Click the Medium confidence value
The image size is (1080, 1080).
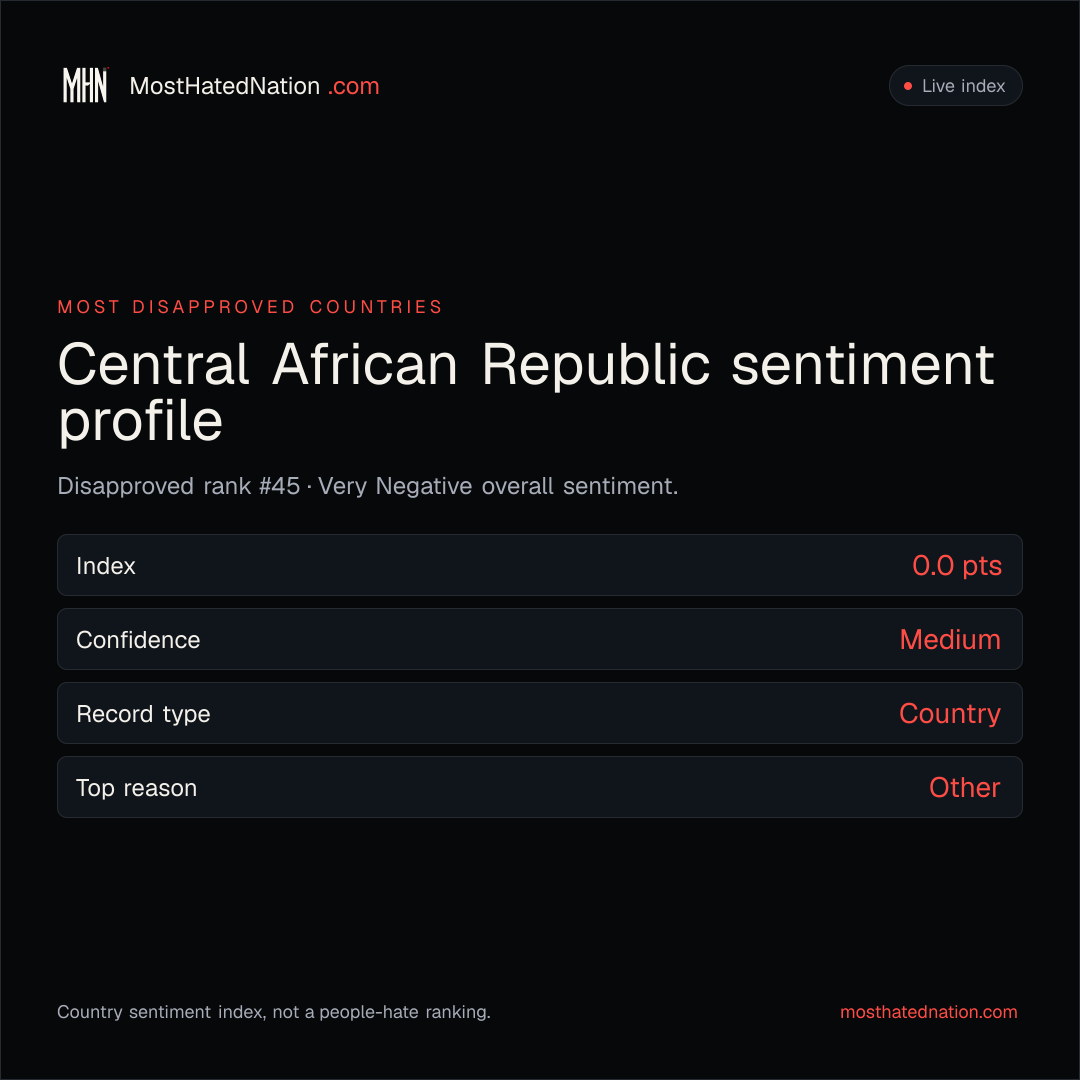tap(951, 640)
